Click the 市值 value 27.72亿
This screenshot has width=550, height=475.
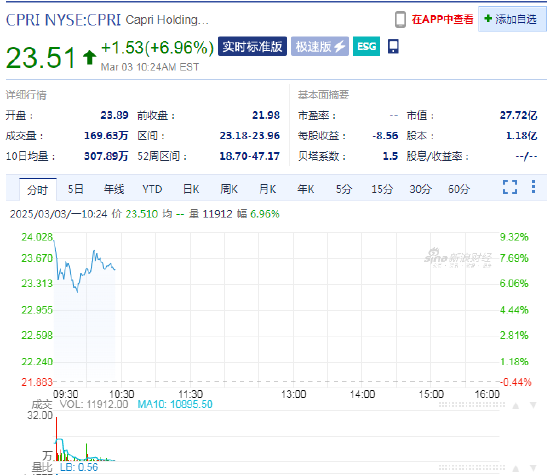[518, 115]
